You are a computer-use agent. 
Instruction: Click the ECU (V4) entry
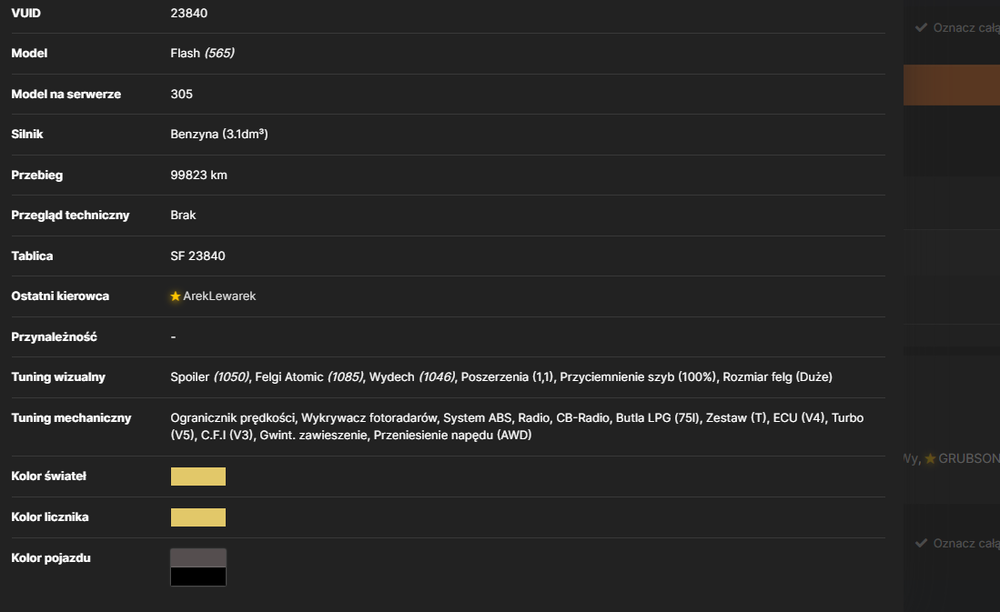799,418
